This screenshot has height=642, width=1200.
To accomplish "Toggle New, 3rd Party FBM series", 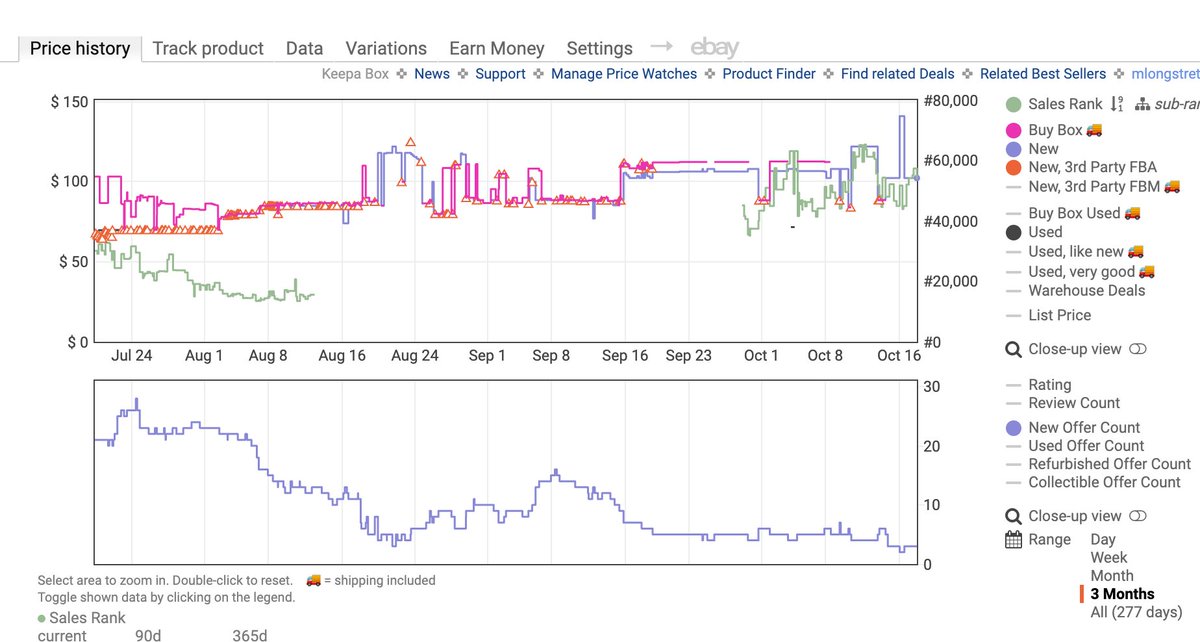I will [1092, 186].
